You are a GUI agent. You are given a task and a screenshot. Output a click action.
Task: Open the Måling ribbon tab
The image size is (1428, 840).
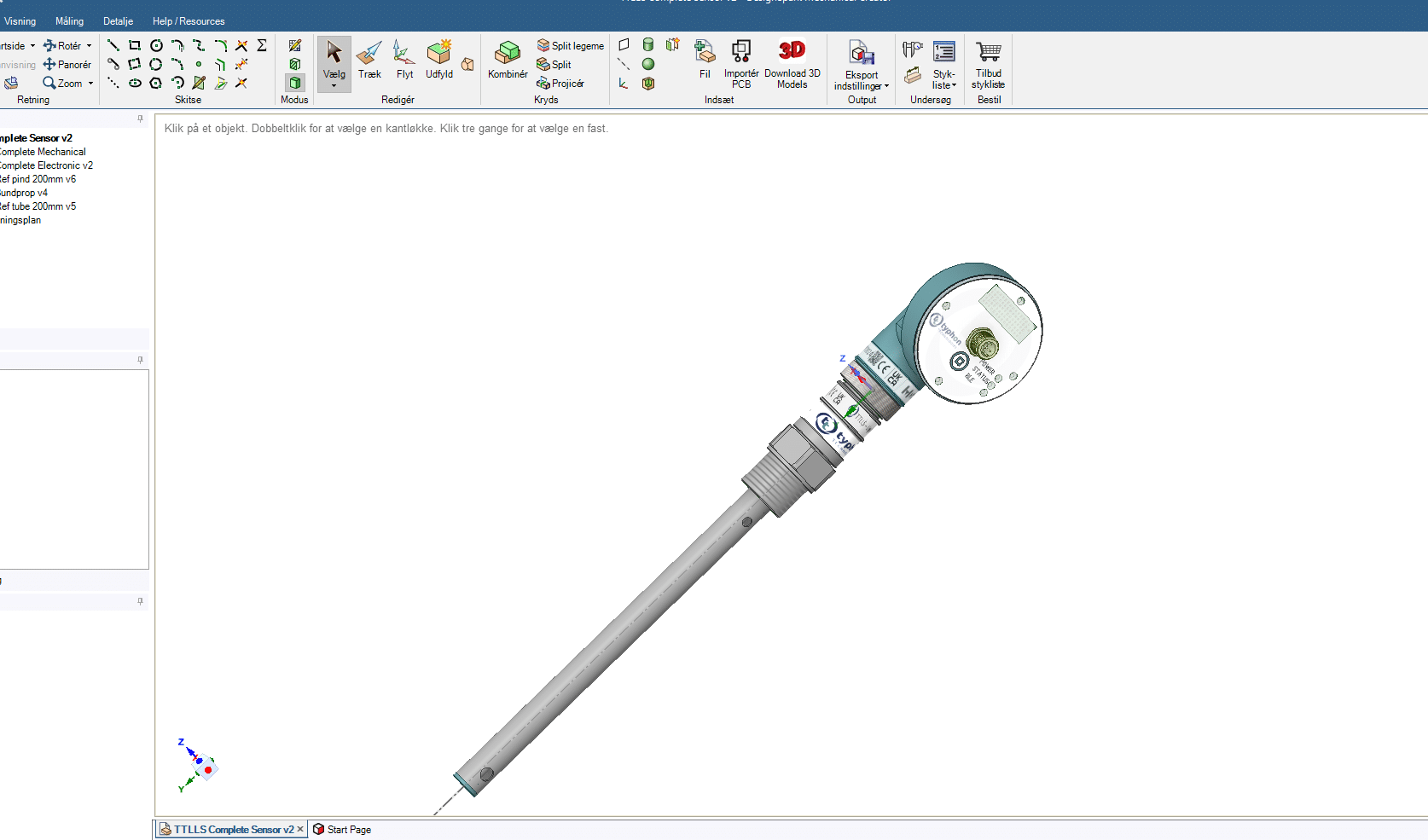tap(70, 21)
